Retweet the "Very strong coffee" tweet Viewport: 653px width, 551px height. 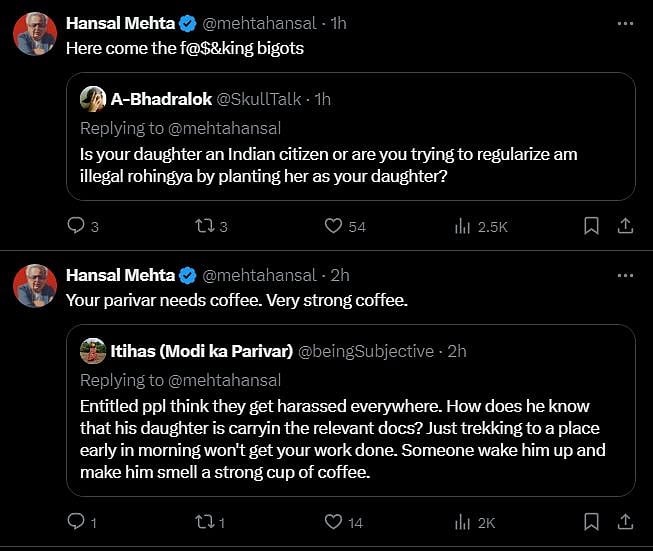click(204, 521)
